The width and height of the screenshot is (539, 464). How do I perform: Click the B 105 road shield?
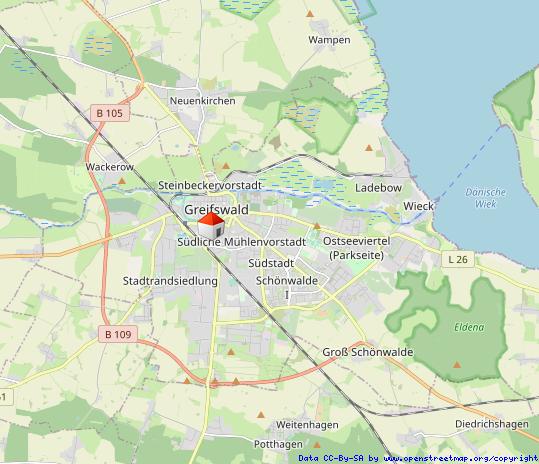(110, 113)
